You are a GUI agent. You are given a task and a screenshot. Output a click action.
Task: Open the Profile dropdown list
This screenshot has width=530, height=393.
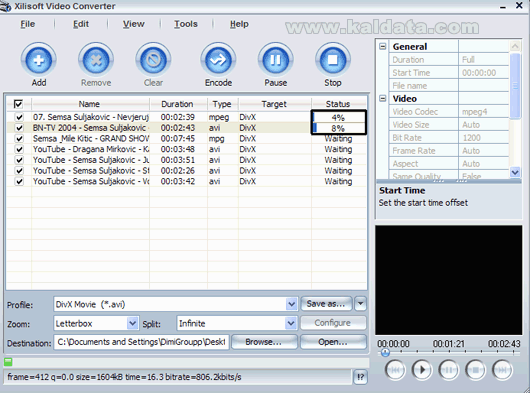(x=291, y=304)
